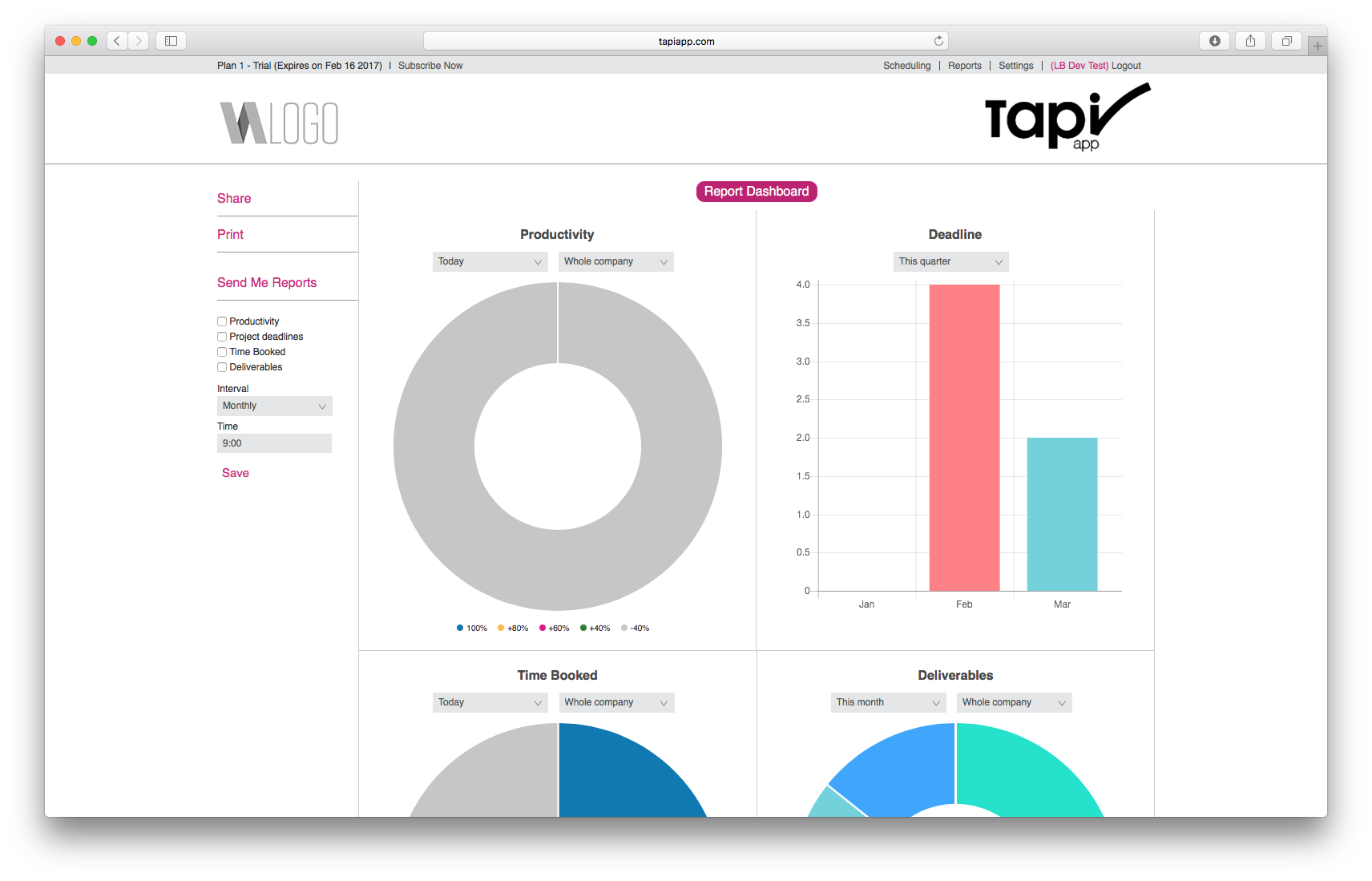Click the teal Mar bar in Deadline chart

1062,514
